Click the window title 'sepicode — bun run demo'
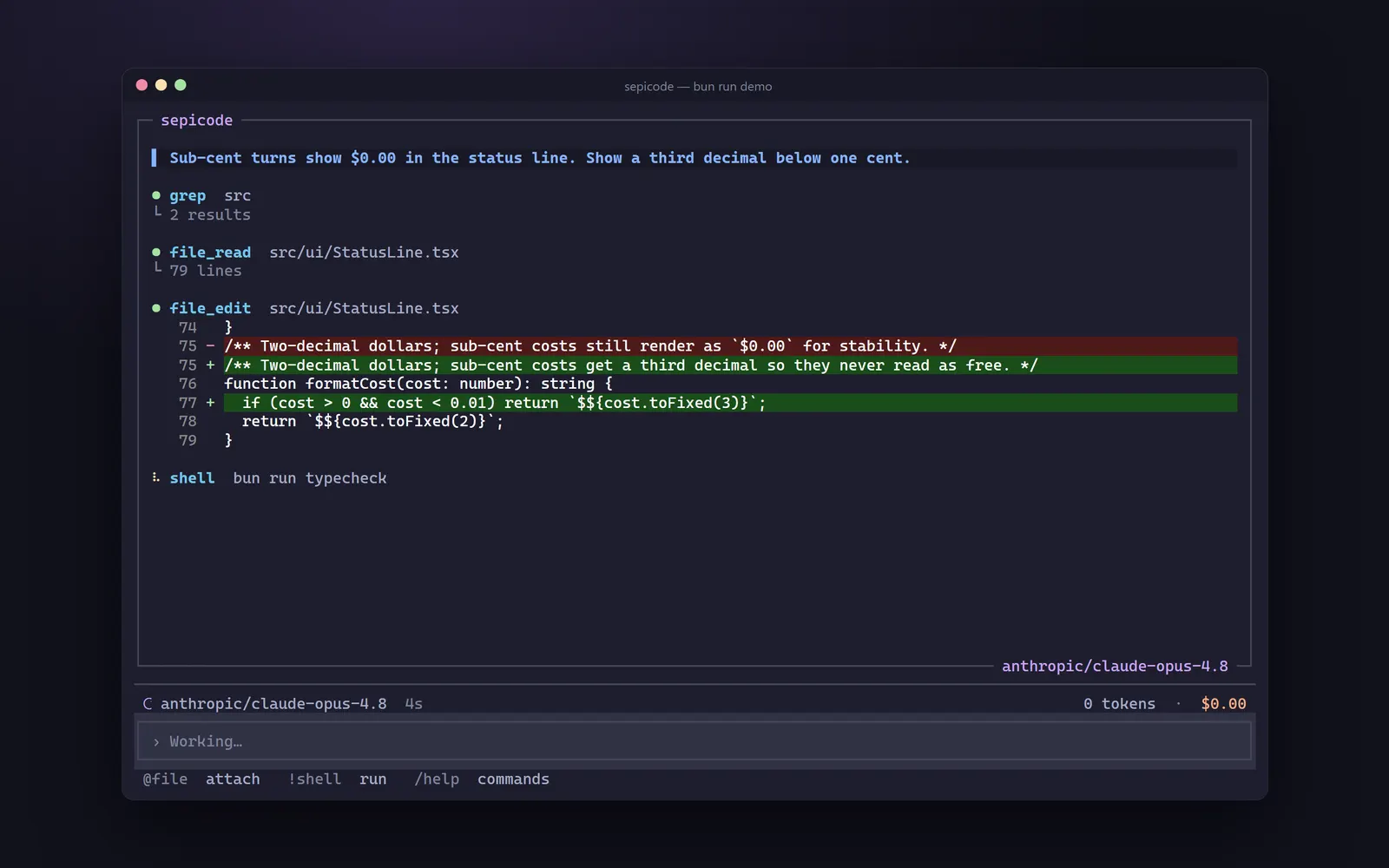The image size is (1389, 868). 698,87
